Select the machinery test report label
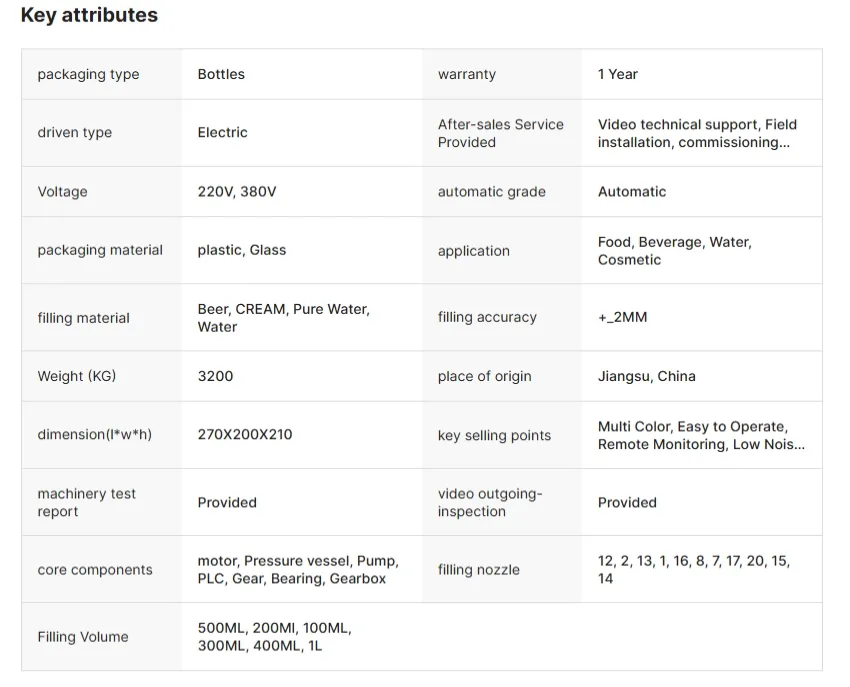This screenshot has height=687, width=850. click(x=86, y=502)
